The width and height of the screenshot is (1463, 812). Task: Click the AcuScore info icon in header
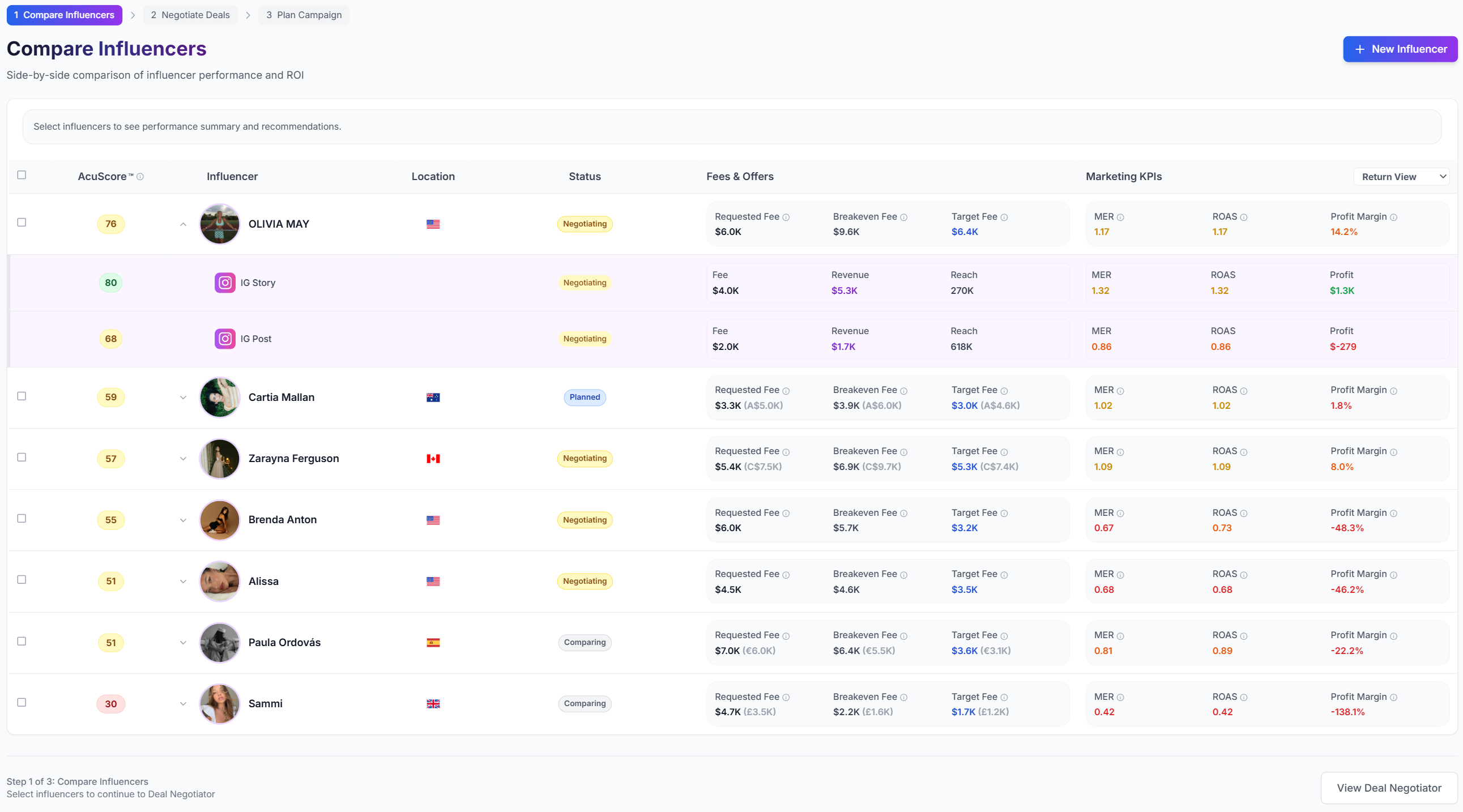[140, 177]
